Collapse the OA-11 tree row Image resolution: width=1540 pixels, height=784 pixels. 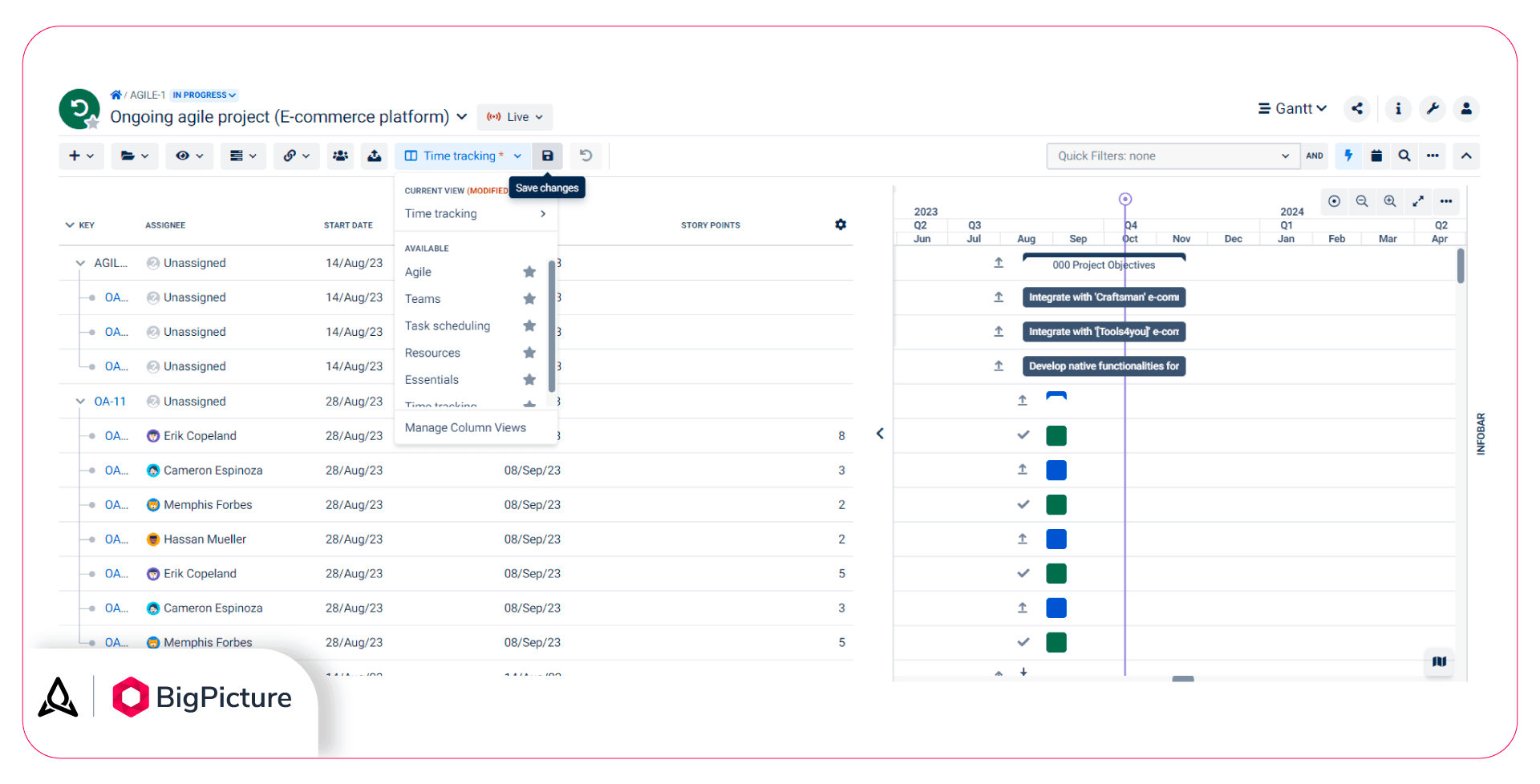80,402
